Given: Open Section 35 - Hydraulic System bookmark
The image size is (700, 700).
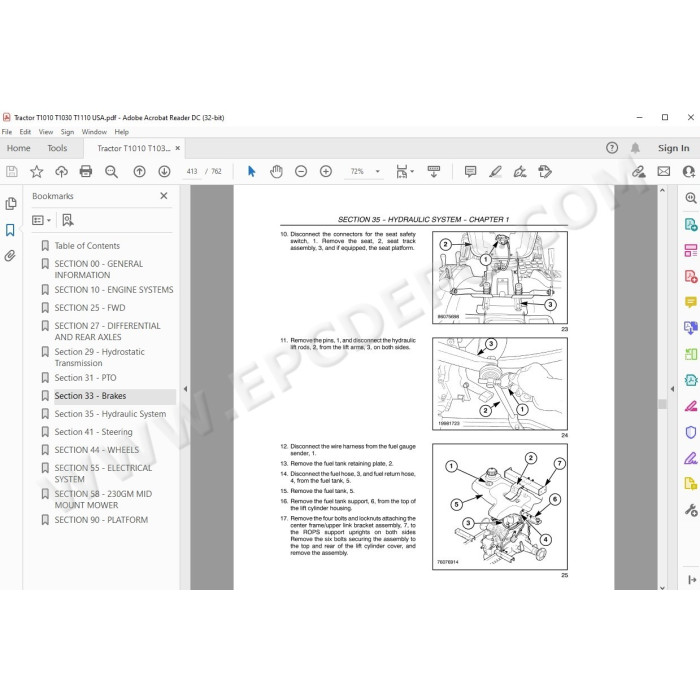Looking at the screenshot, I should tap(110, 414).
